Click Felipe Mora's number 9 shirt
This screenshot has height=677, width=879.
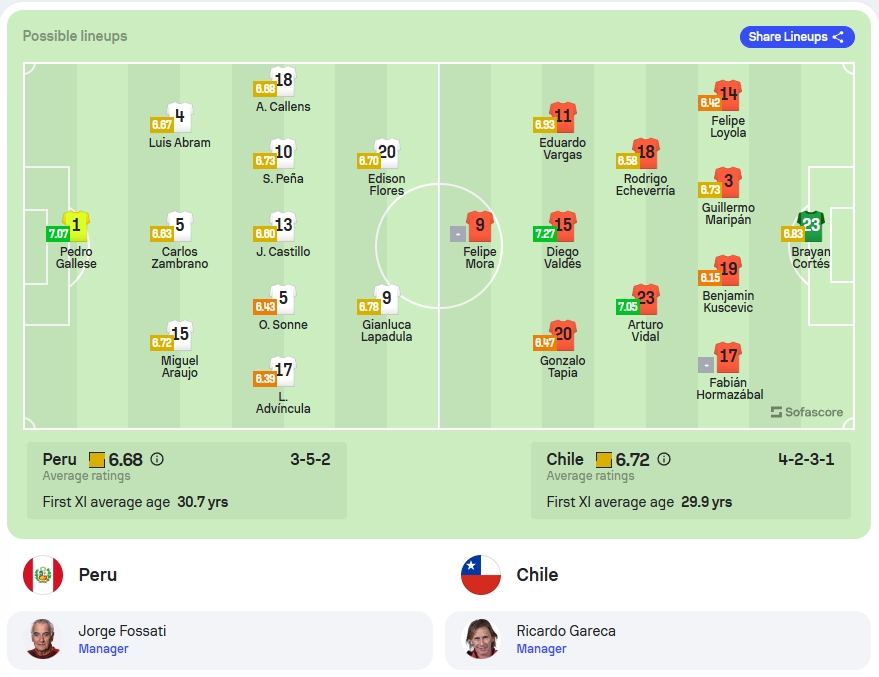coord(480,226)
